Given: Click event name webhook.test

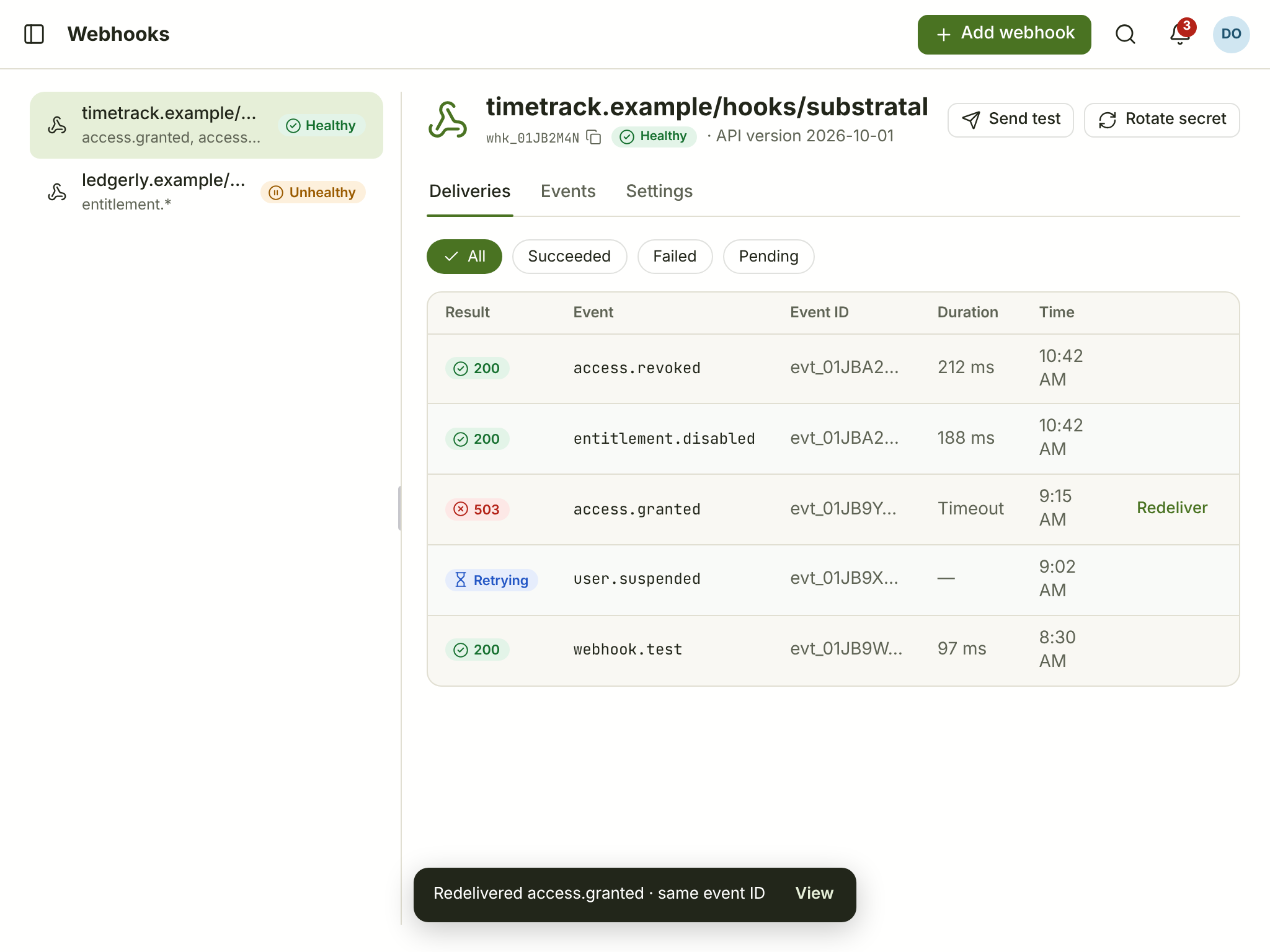Looking at the screenshot, I should point(628,650).
